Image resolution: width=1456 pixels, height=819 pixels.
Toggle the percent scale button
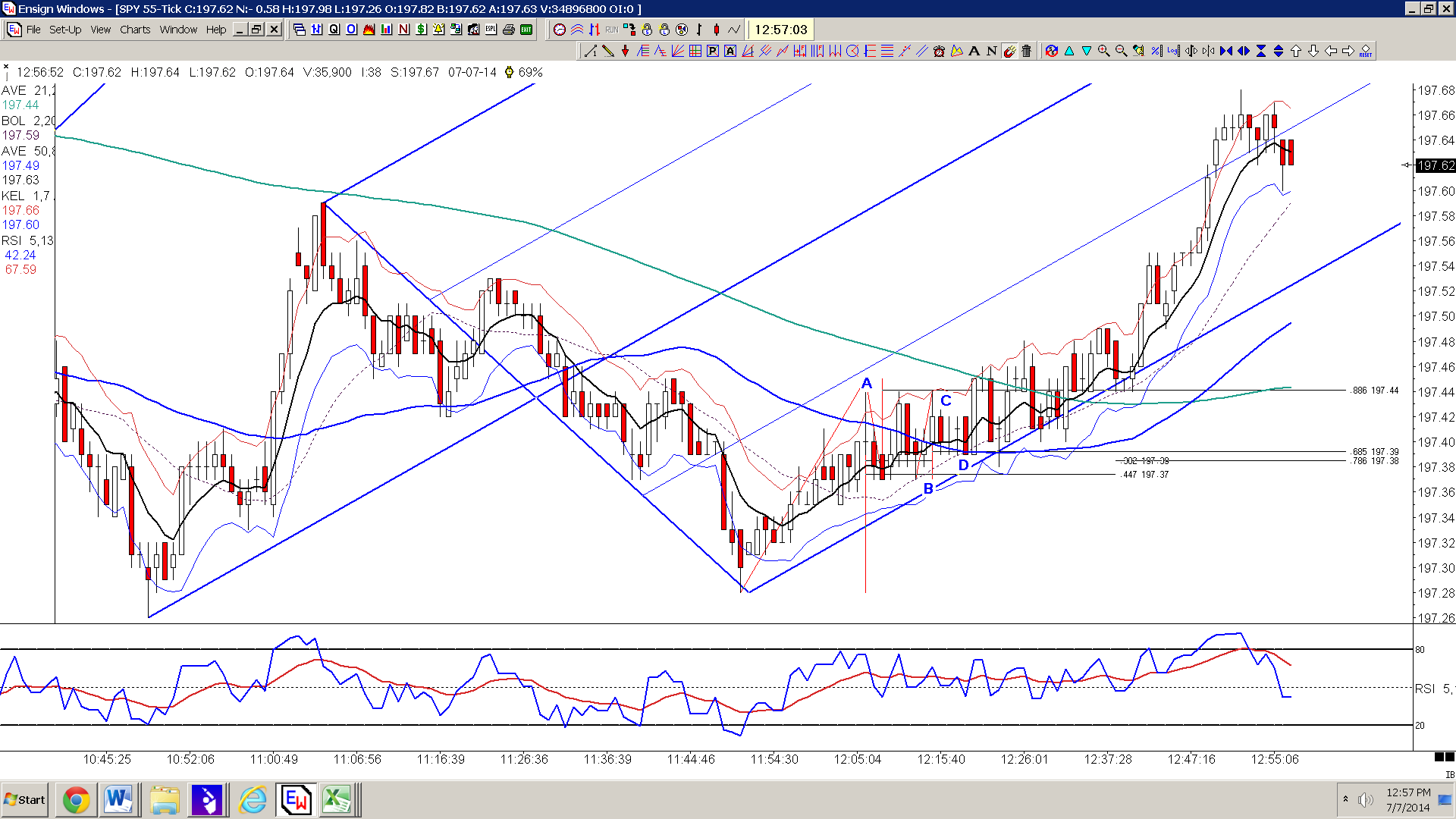point(1156,51)
